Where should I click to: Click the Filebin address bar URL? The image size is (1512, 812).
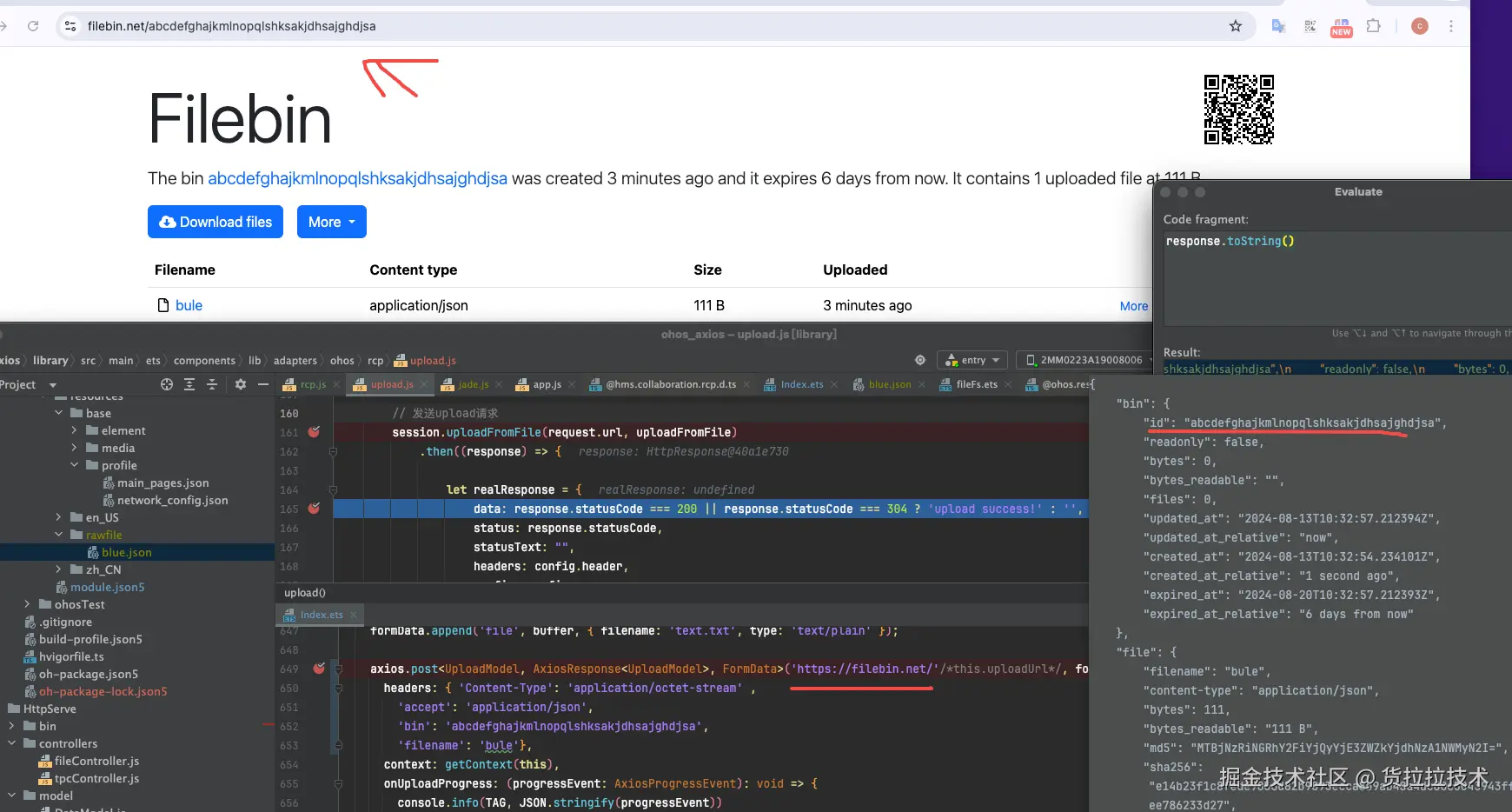[232, 26]
